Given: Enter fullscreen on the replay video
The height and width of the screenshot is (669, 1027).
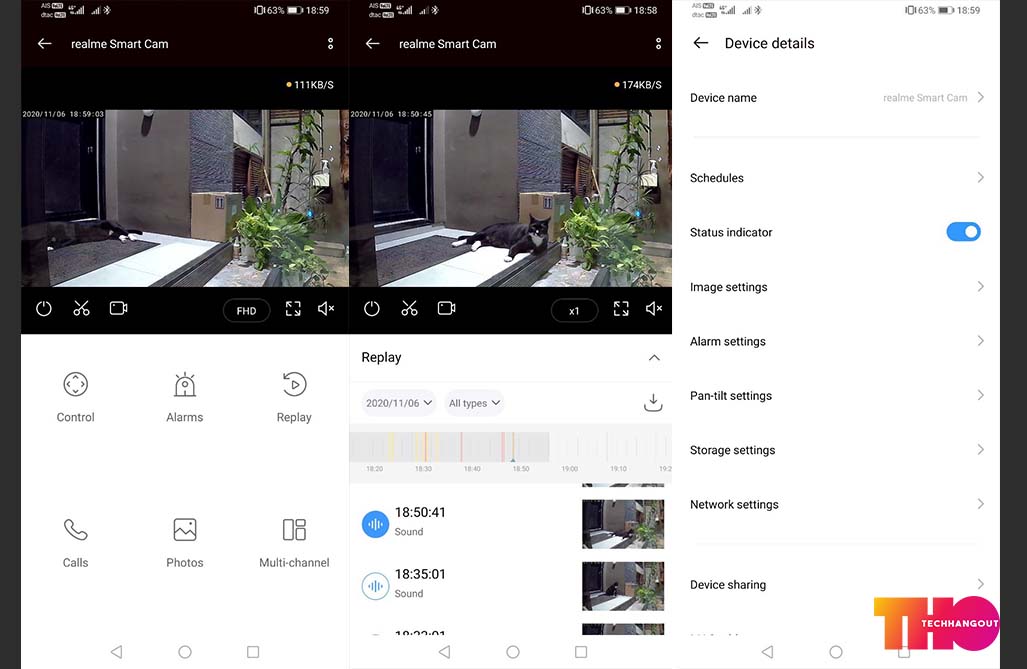Looking at the screenshot, I should point(621,309).
